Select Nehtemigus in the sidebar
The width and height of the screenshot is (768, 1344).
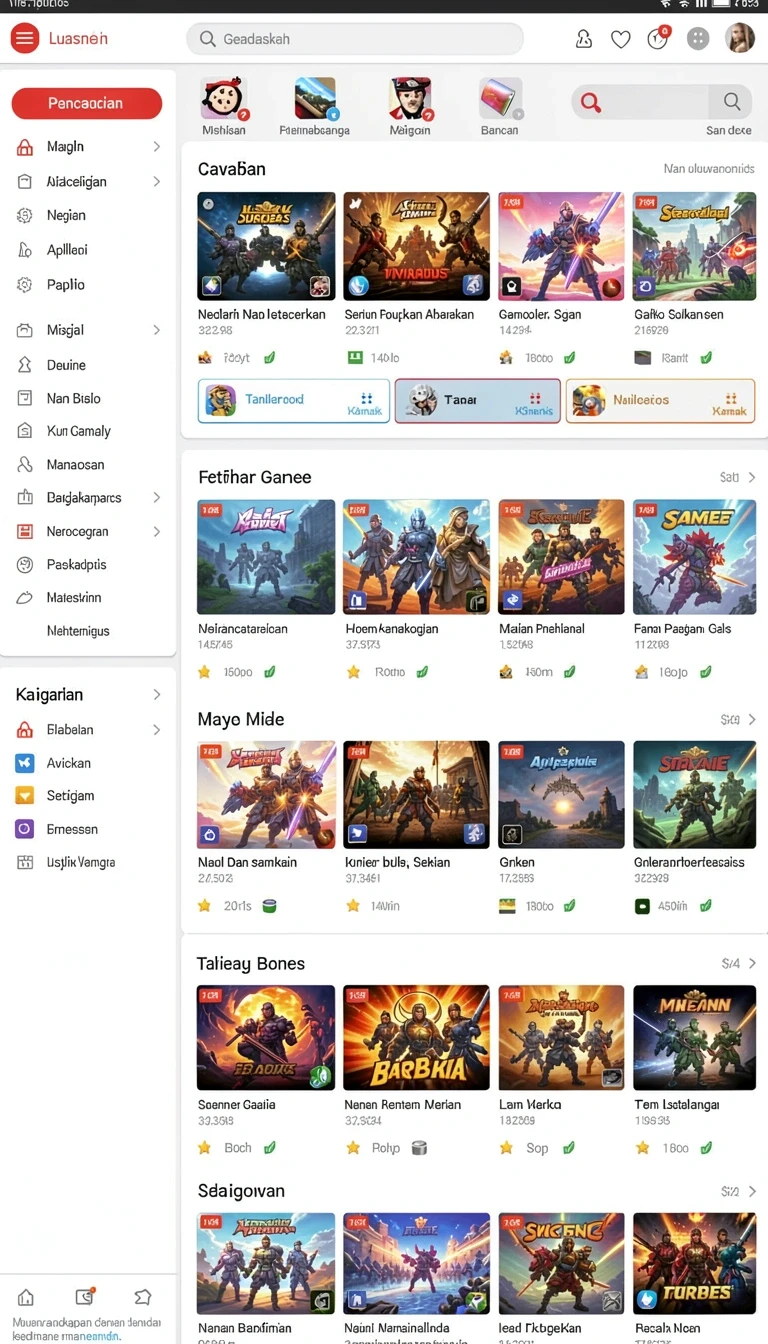tap(78, 631)
